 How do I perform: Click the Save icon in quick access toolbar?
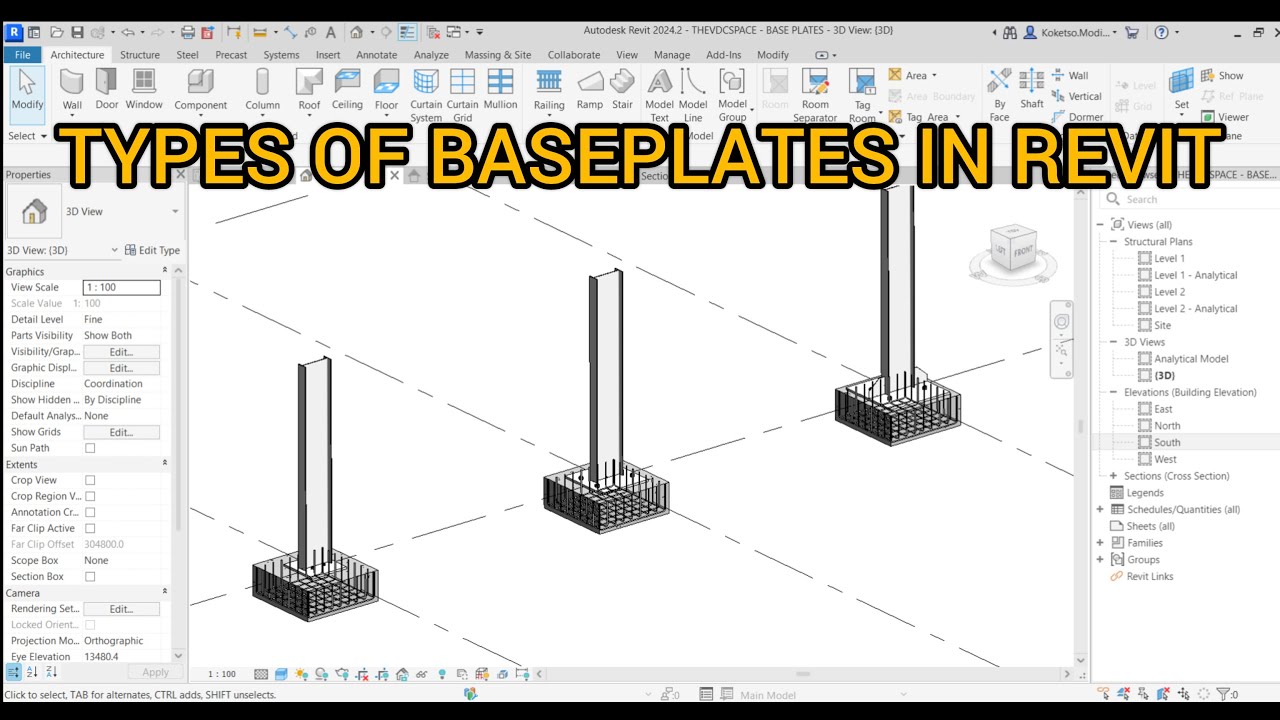tap(79, 32)
